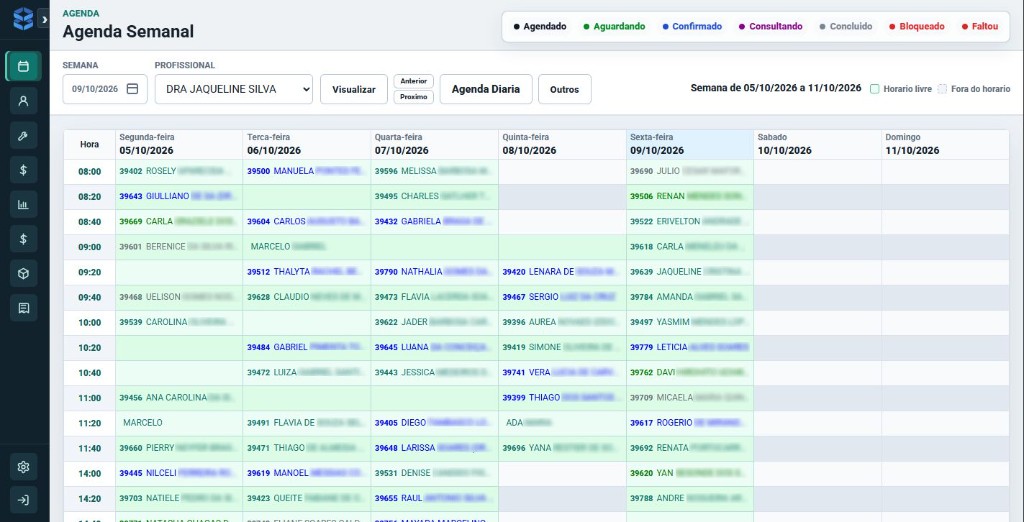Open the calendar picker icon in Semana field

[x=133, y=89]
